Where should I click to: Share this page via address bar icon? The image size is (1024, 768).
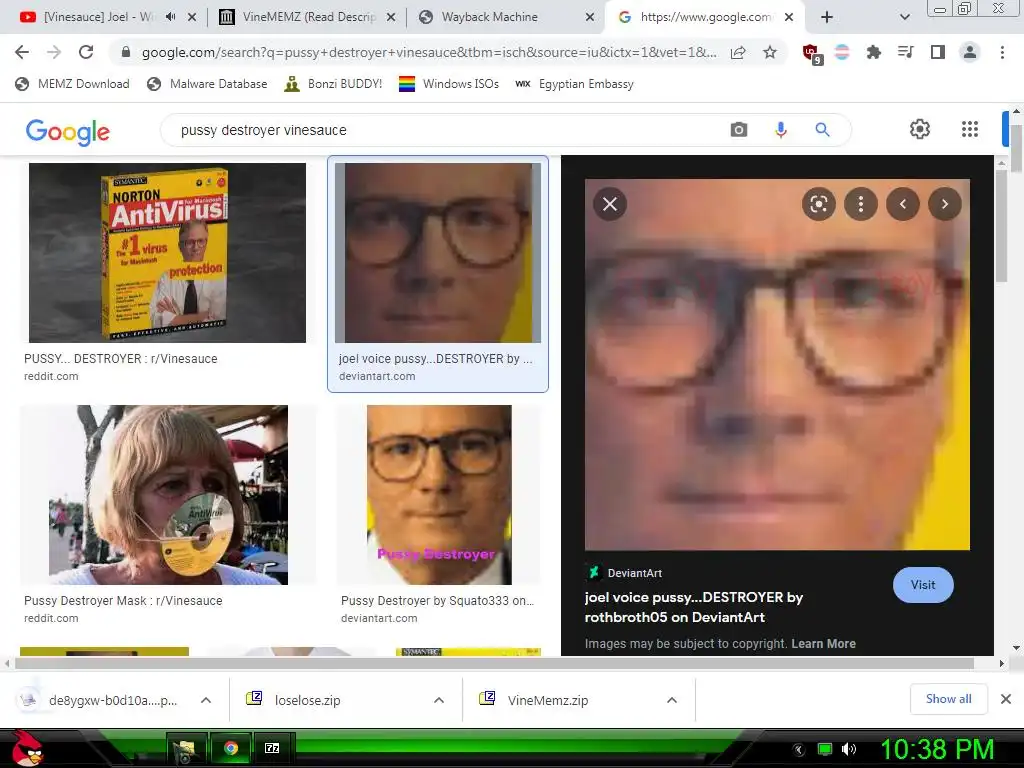point(738,52)
